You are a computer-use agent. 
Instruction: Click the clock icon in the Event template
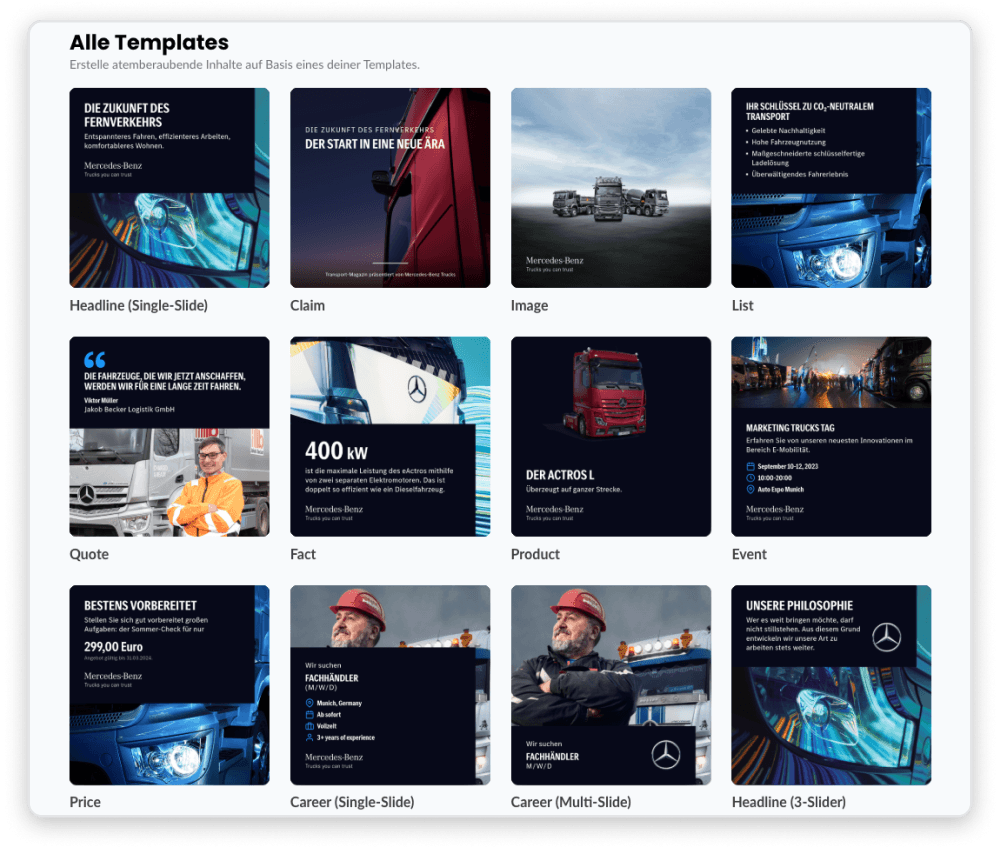[x=750, y=478]
